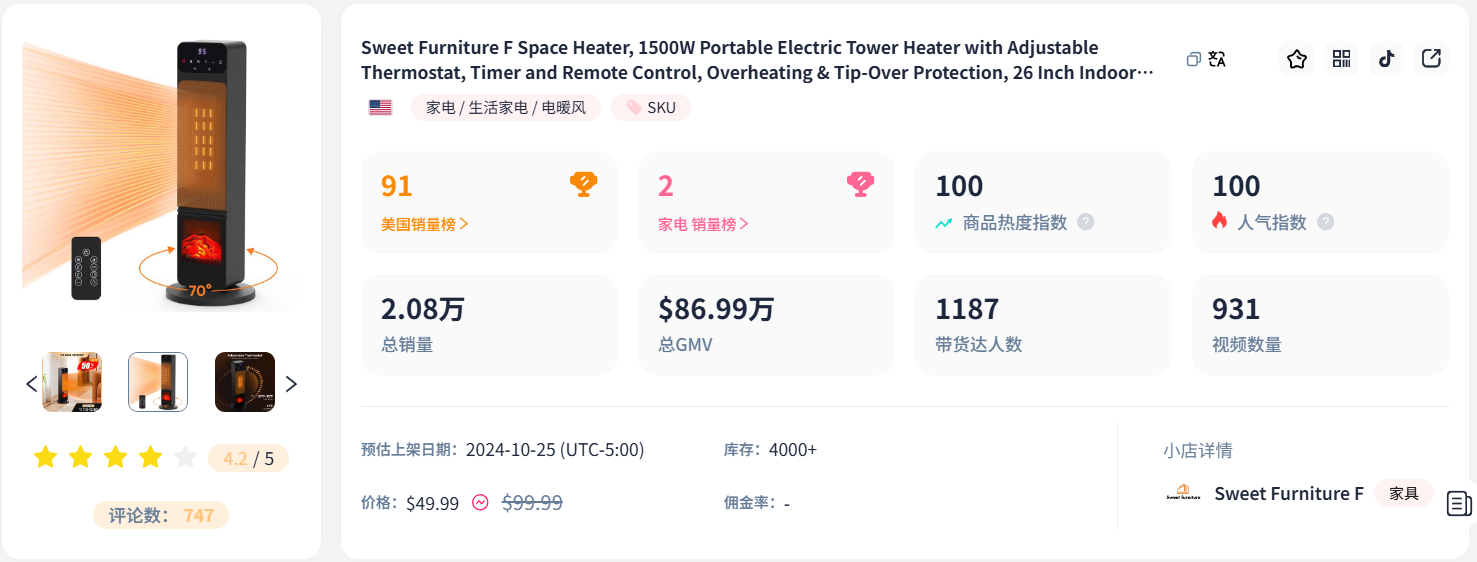Select first heater thumbnail image
Image resolution: width=1477 pixels, height=562 pixels.
click(72, 382)
